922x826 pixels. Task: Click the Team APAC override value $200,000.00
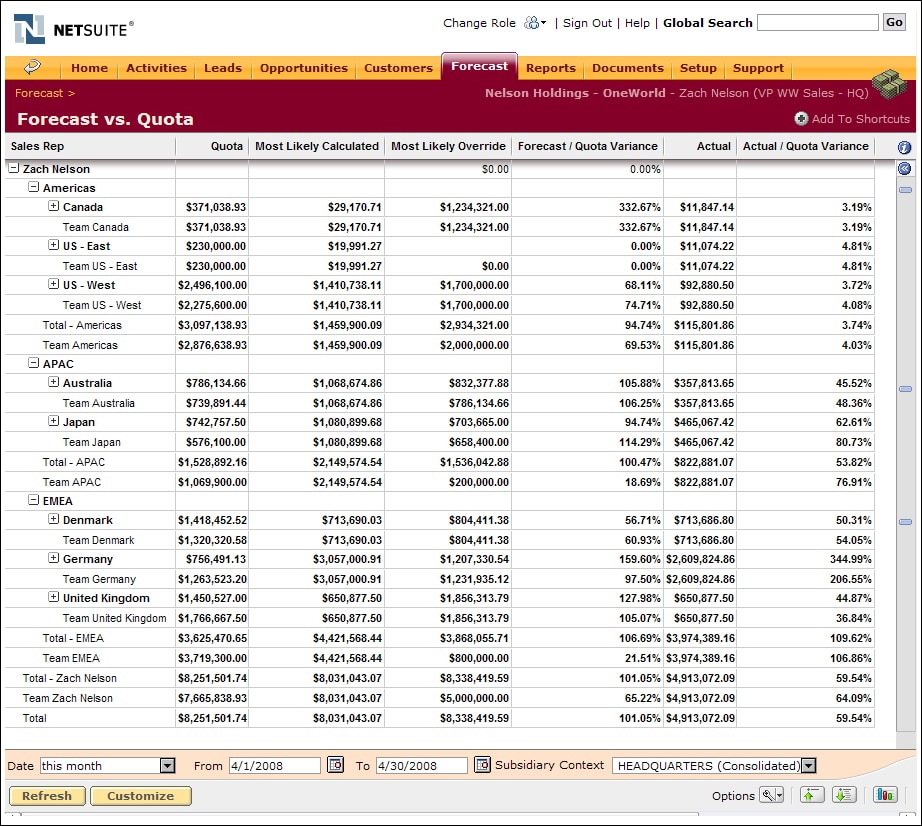479,482
